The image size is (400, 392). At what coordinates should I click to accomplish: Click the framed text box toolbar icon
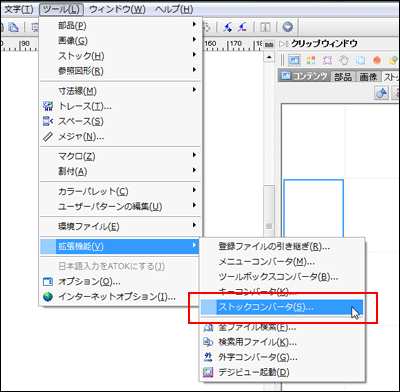coord(265,27)
